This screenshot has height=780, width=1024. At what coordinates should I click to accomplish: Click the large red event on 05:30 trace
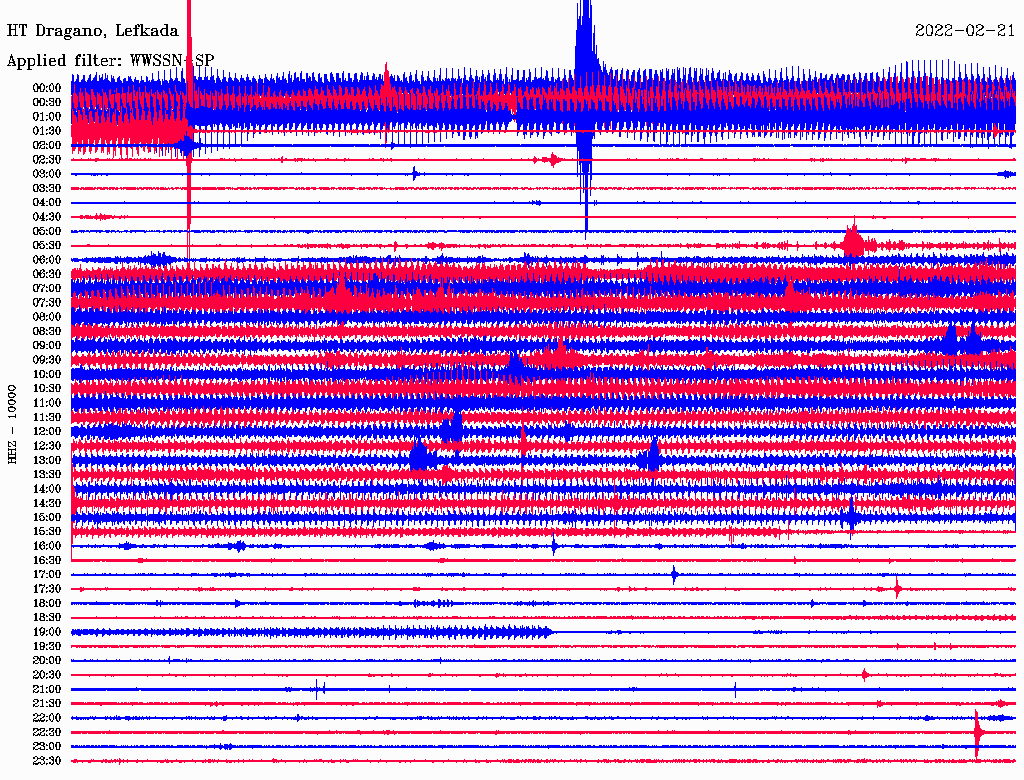tap(853, 243)
